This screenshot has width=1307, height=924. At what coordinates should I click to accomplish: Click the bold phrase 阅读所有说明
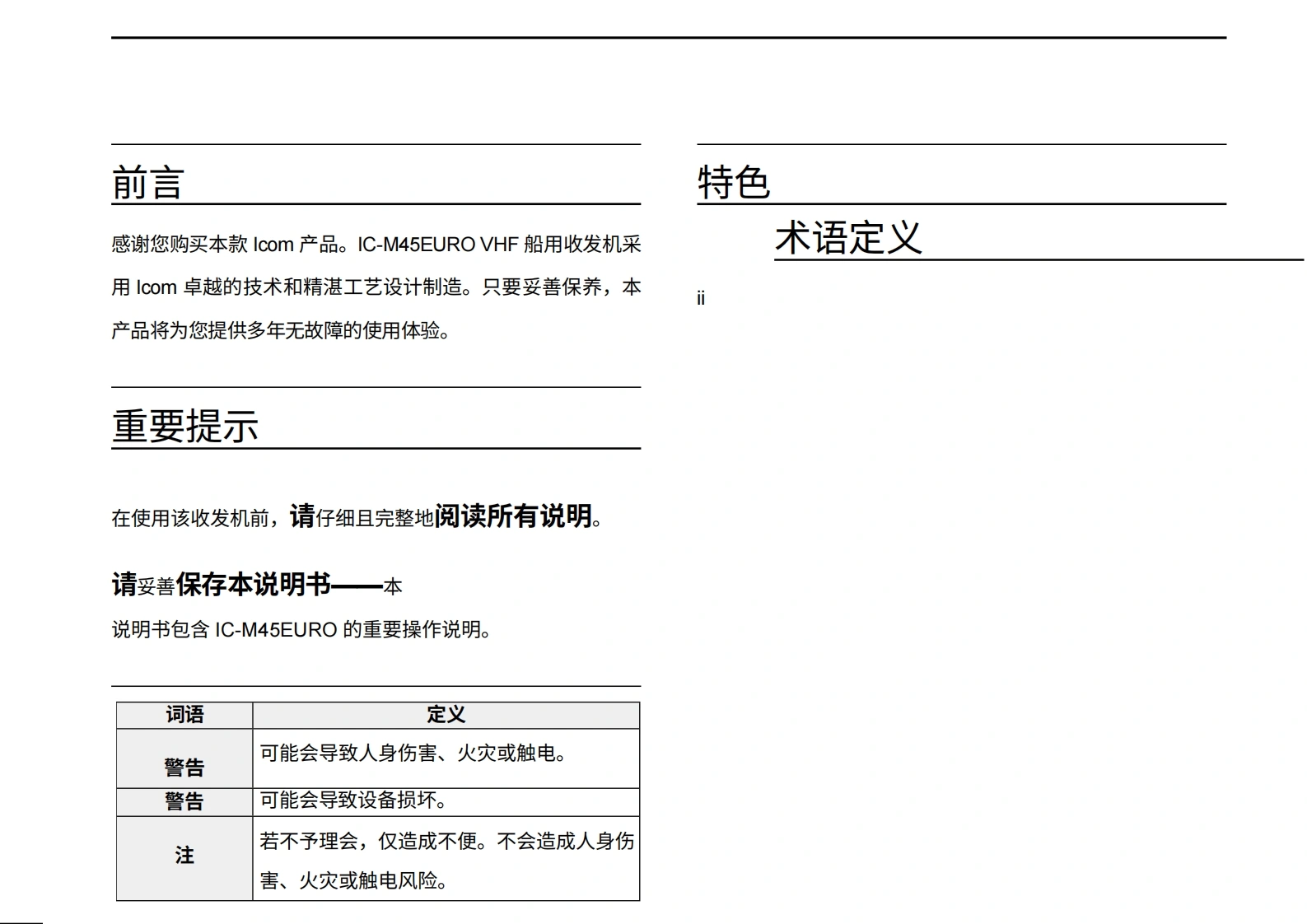coord(513,516)
